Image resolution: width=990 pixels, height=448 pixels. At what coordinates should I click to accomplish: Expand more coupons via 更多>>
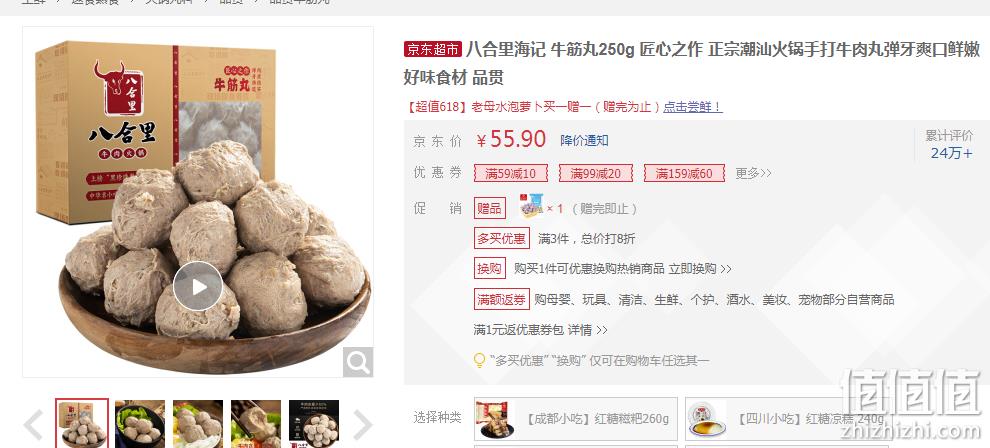[753, 174]
